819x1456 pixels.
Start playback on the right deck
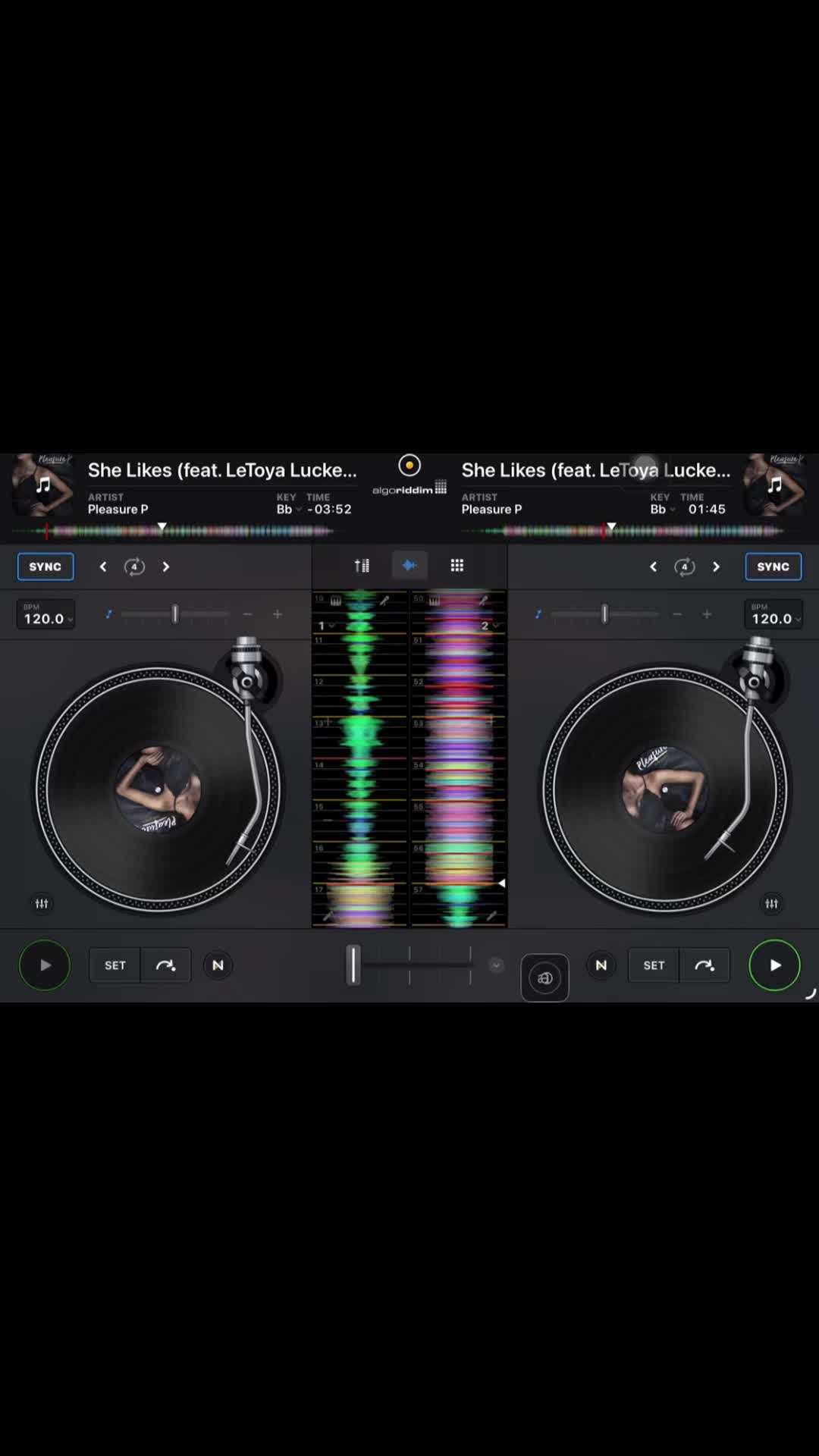pos(774,965)
